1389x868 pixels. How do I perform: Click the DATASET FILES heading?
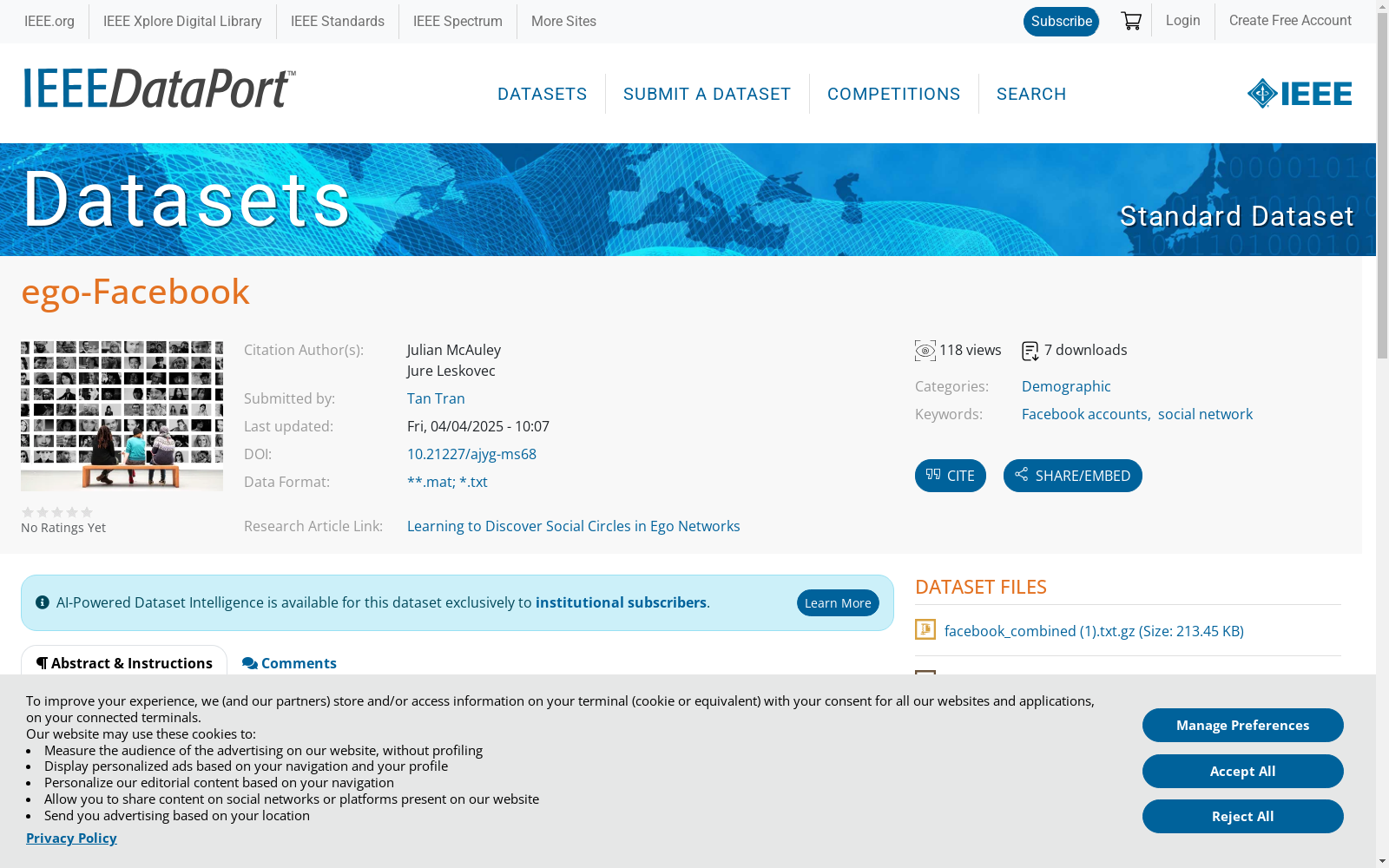coord(981,587)
